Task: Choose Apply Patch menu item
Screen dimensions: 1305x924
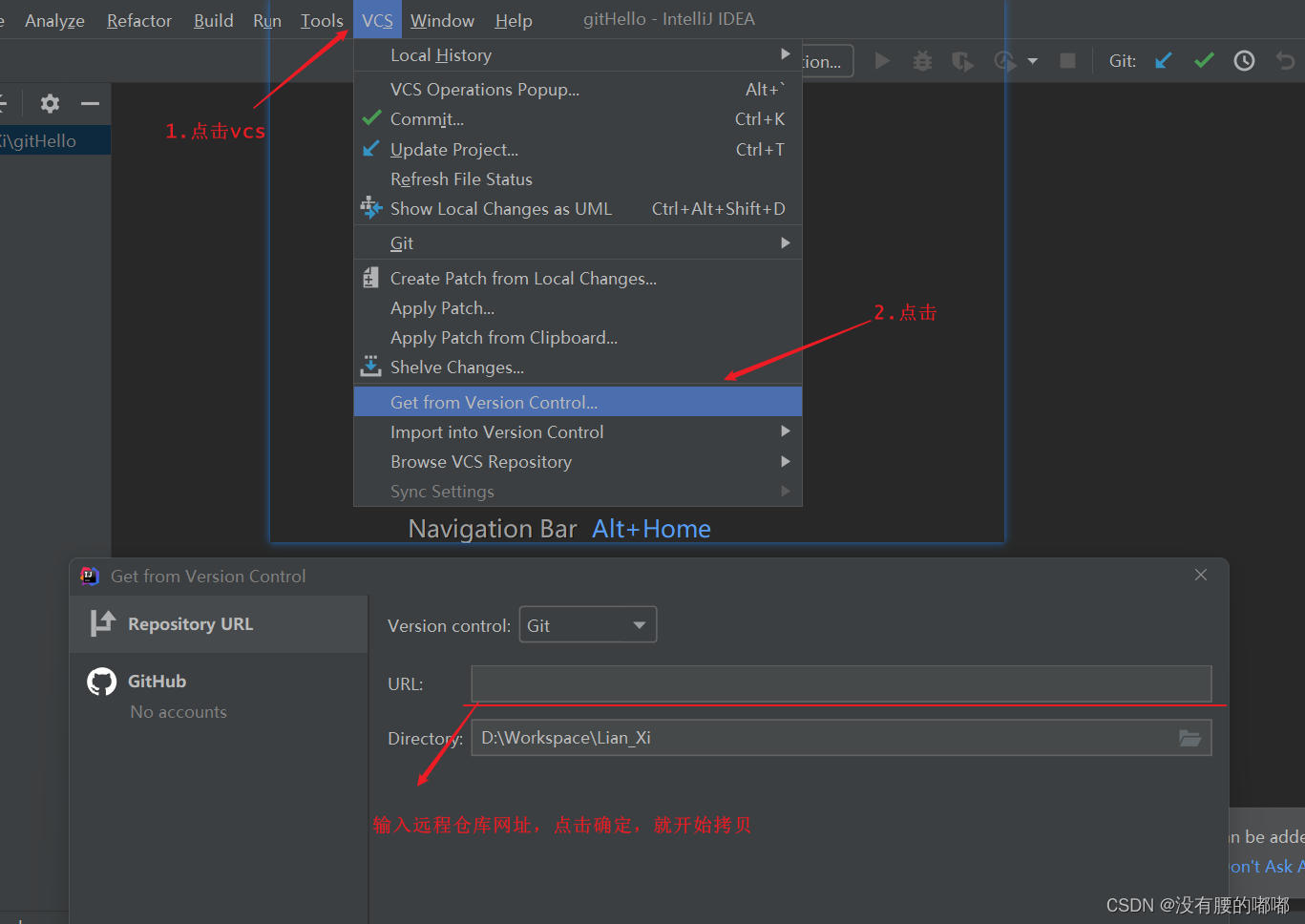Action: [x=578, y=307]
